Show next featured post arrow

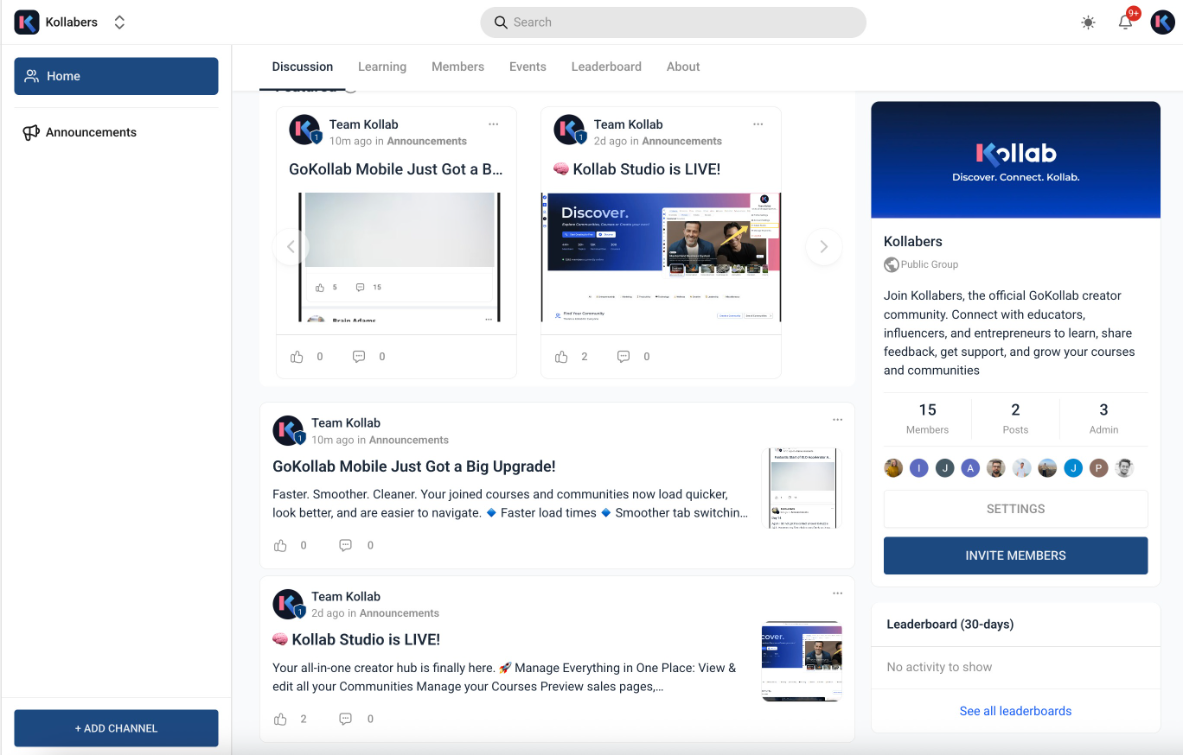pos(824,247)
